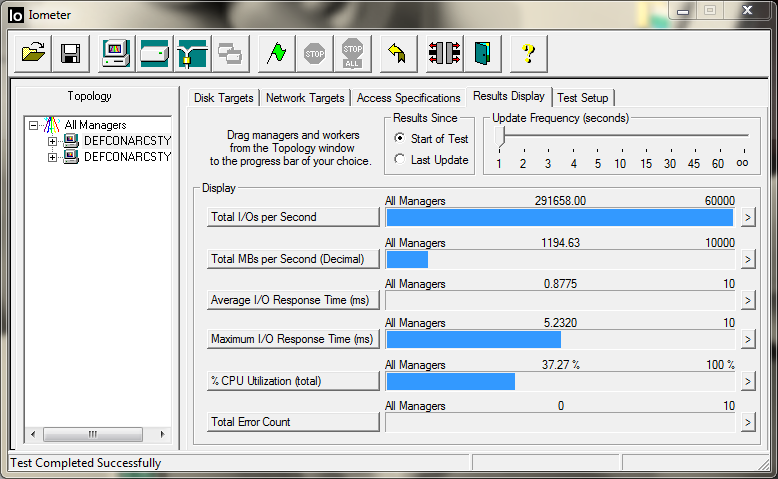The width and height of the screenshot is (778, 479).
Task: Click the Open test configuration folder icon
Action: (x=34, y=54)
